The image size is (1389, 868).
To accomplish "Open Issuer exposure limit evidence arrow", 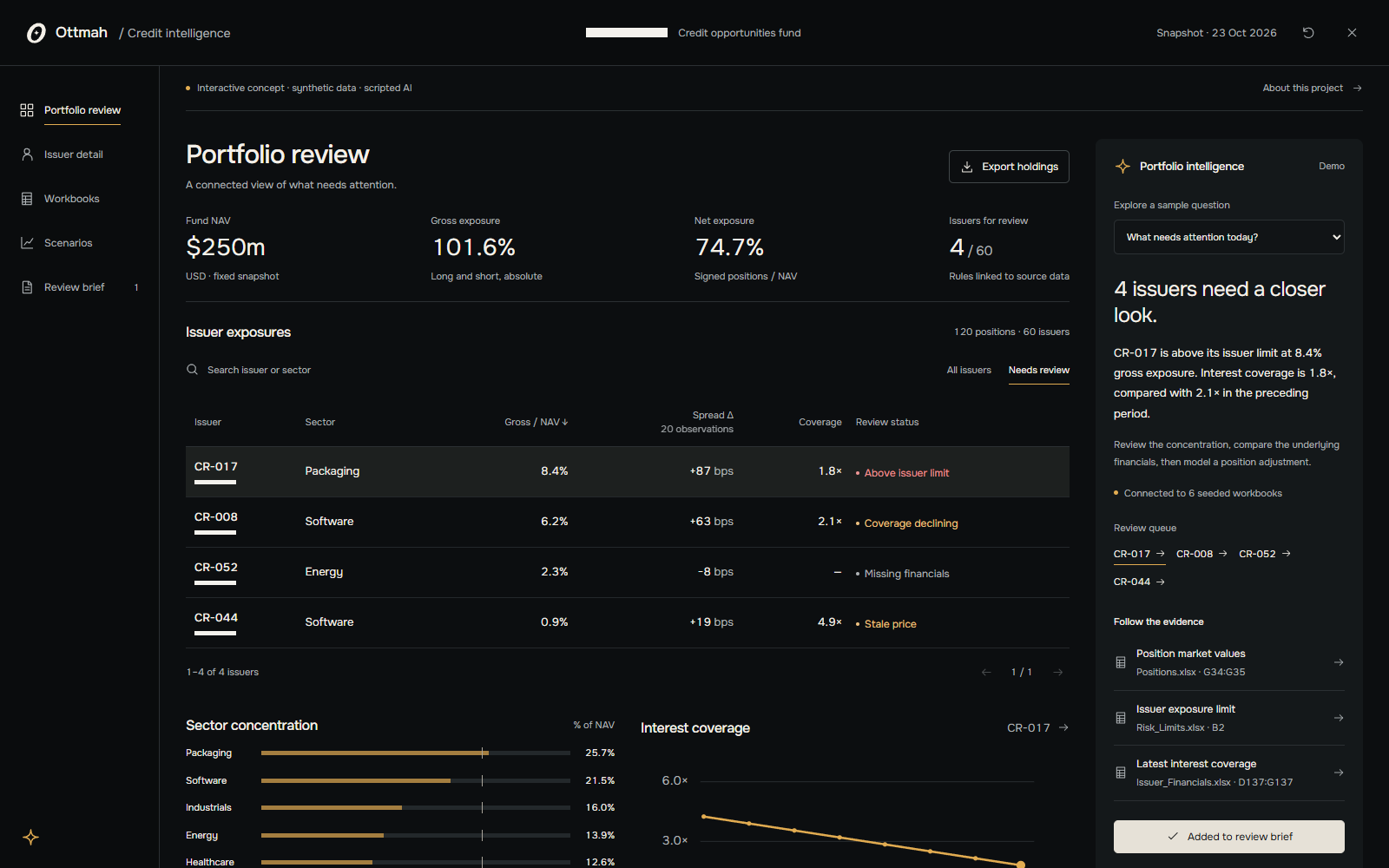I will 1339,718.
